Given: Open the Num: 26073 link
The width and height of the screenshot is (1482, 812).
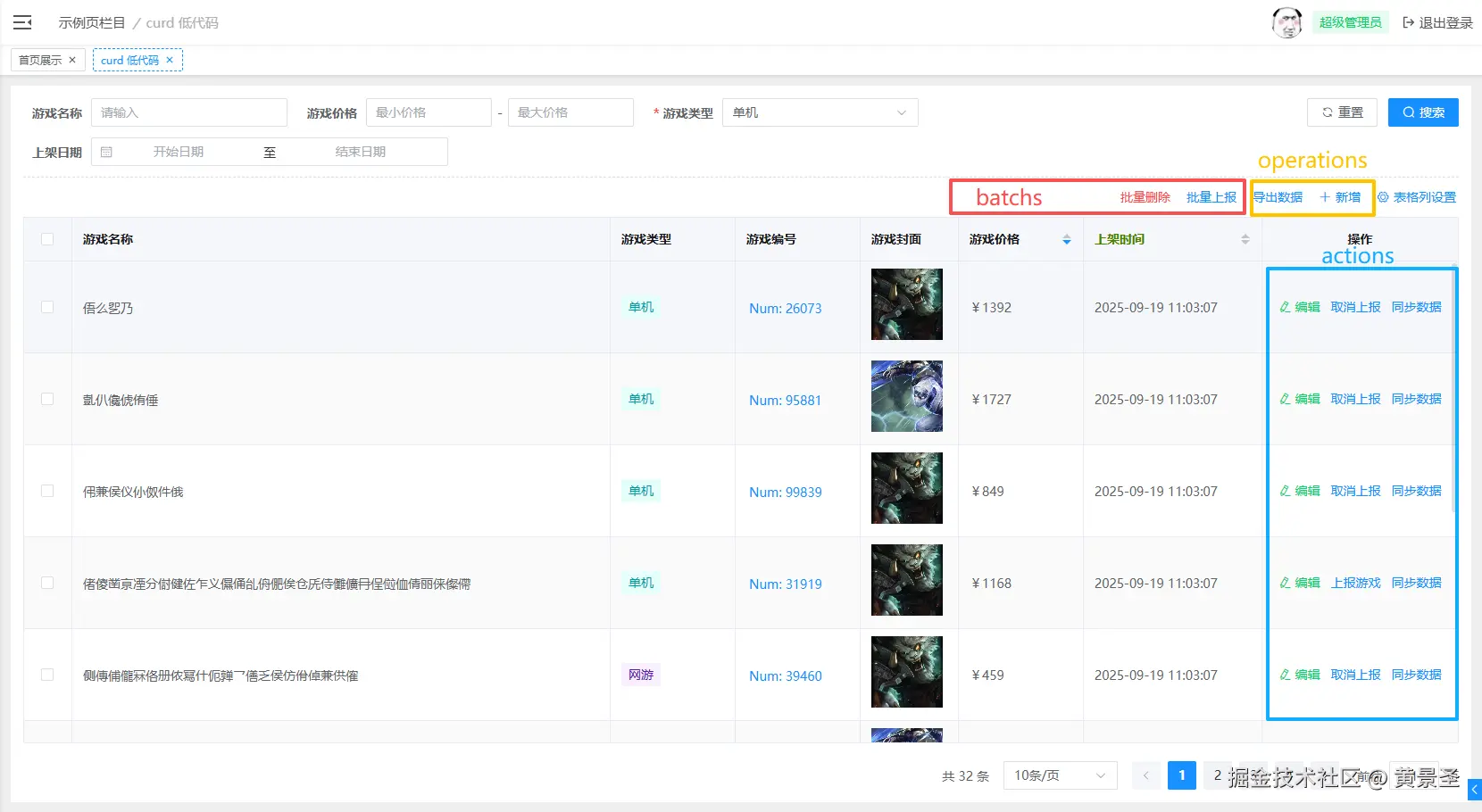Looking at the screenshot, I should point(786,308).
